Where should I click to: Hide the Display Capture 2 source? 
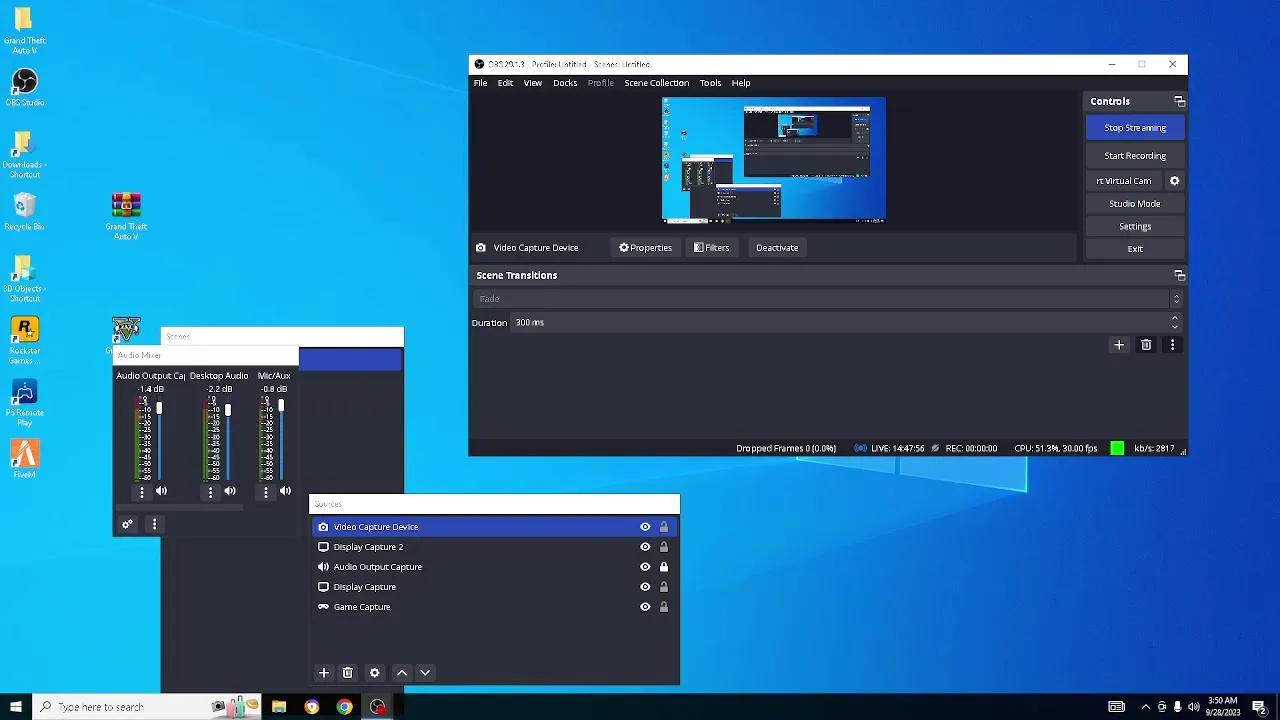click(x=645, y=547)
